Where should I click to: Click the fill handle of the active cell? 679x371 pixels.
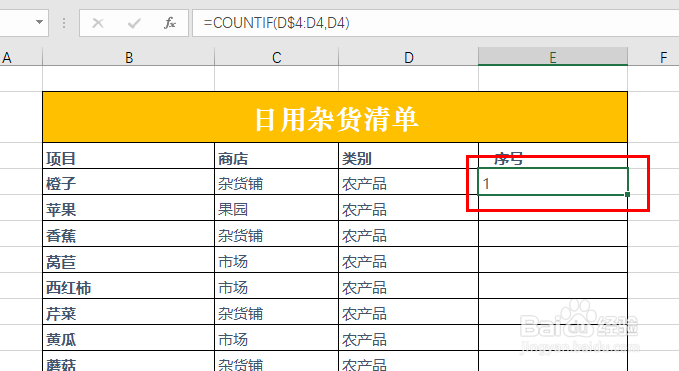coord(627,194)
